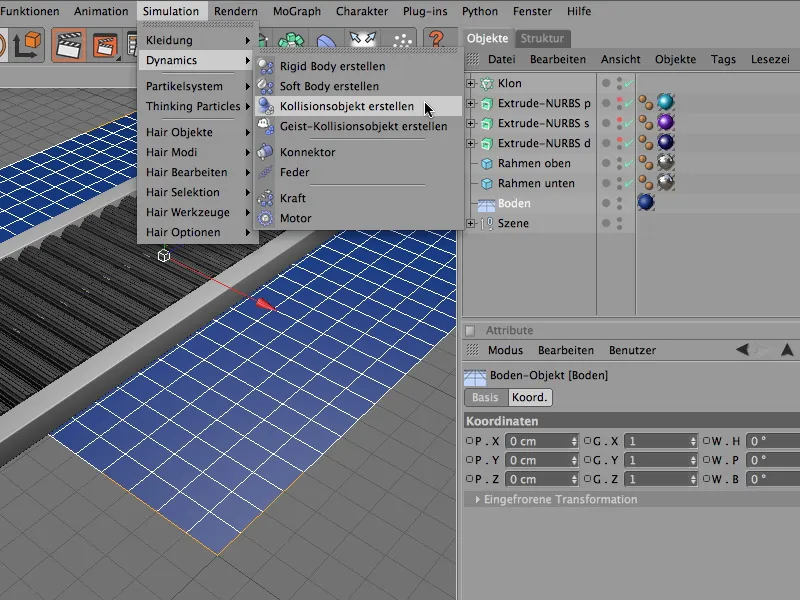Click the attribute manager up arrow icon

[787, 350]
